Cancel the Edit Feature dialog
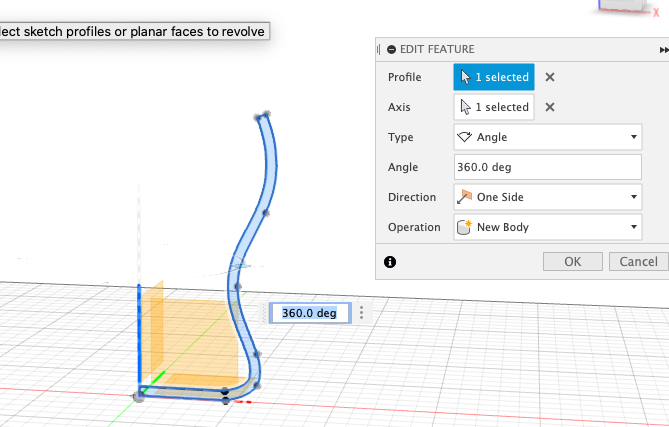 (638, 261)
